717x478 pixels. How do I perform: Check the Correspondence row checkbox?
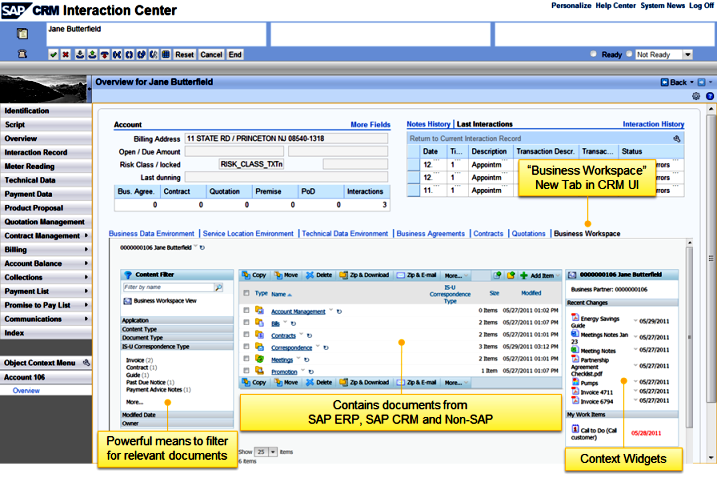[x=246, y=347]
